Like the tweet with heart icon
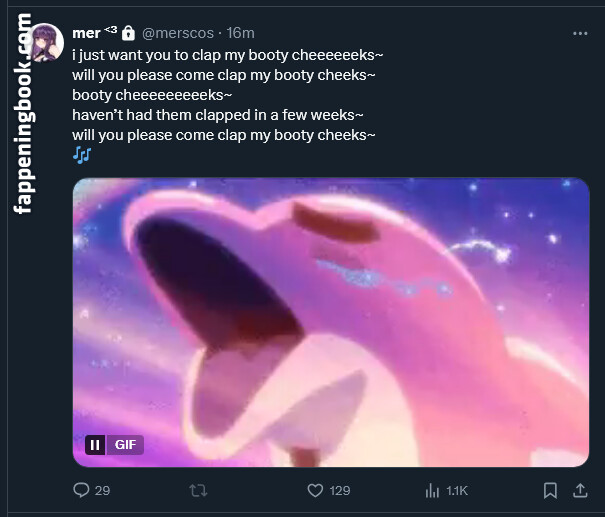The height and width of the screenshot is (517, 605). (315, 490)
